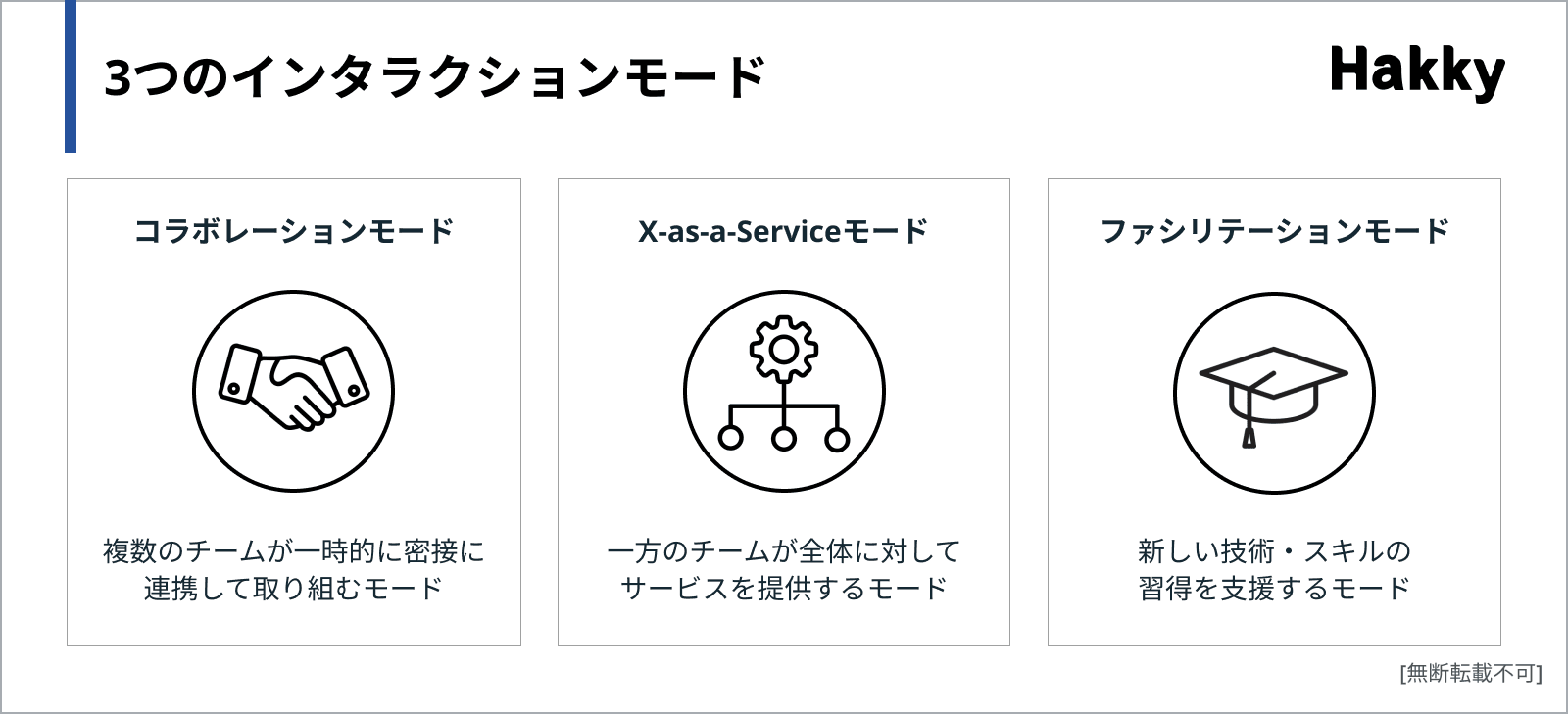Screen dimensions: 1568x714
Task: Click the [無断転載不可] notice
Action: point(1471,673)
